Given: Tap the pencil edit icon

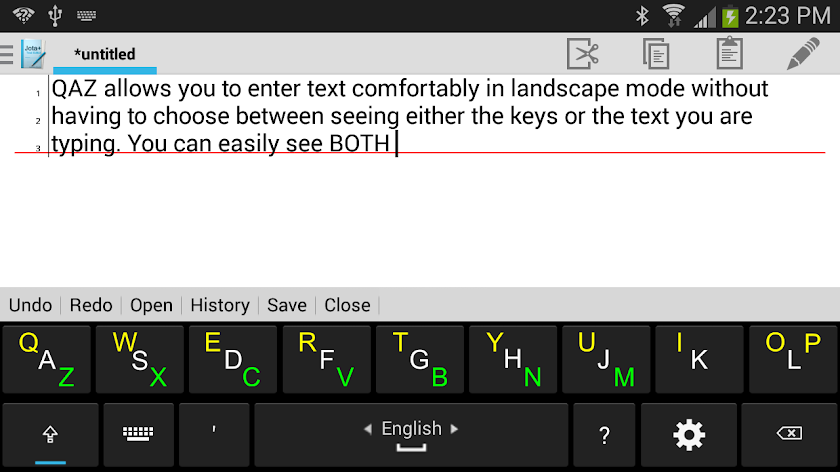Looking at the screenshot, I should (x=803, y=53).
